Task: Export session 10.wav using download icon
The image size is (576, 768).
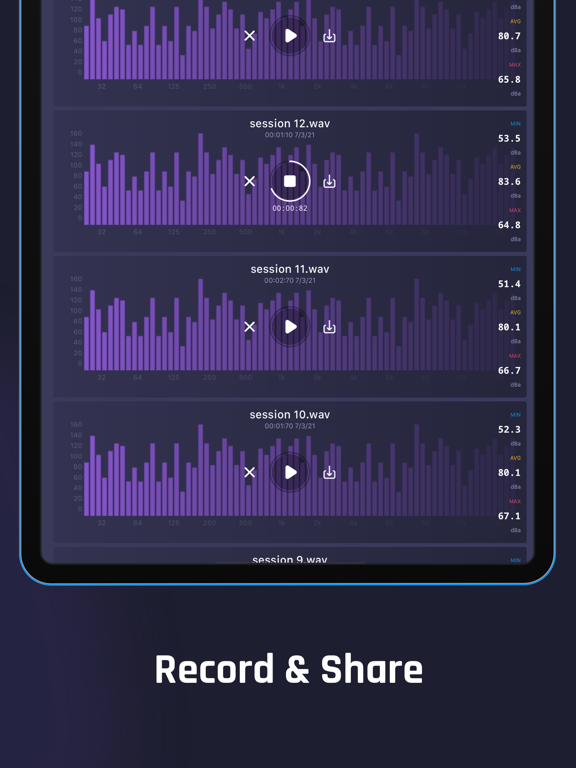Action: 330,472
